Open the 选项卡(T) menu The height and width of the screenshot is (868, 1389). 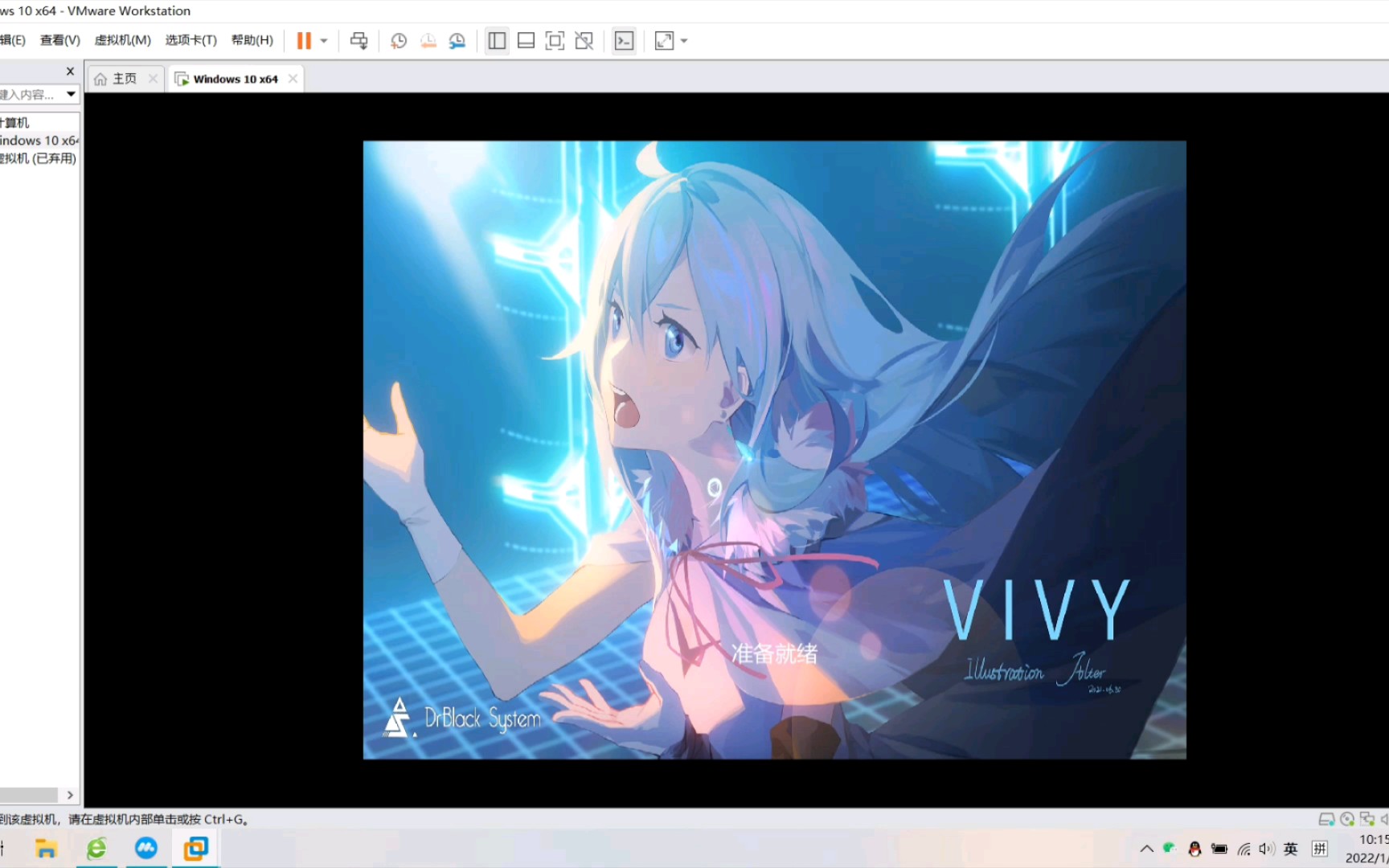click(x=191, y=40)
